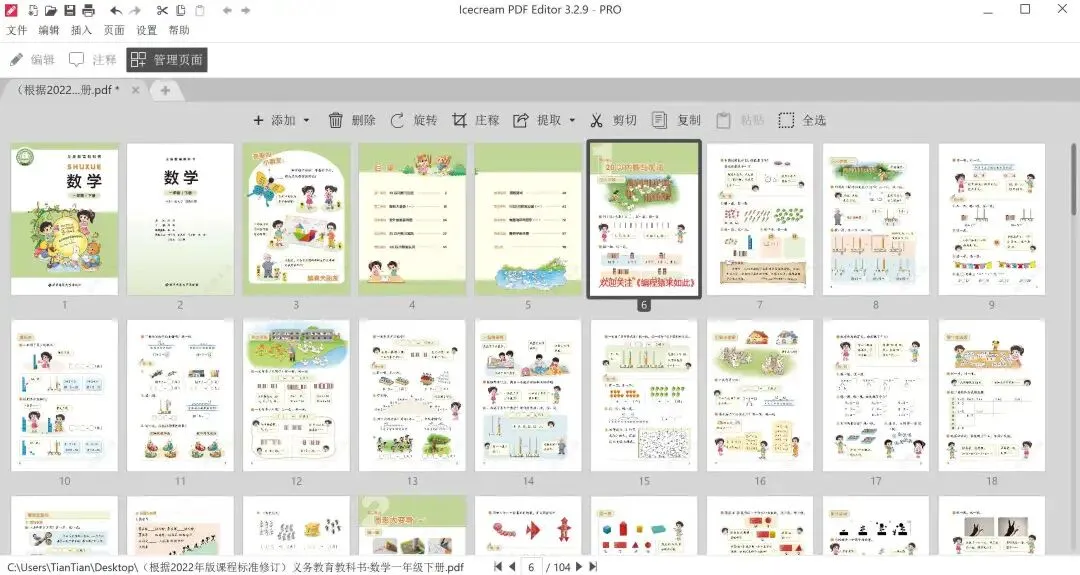1080x575 pixels.
Task: Select page 5 thumbnail
Action: coord(528,219)
